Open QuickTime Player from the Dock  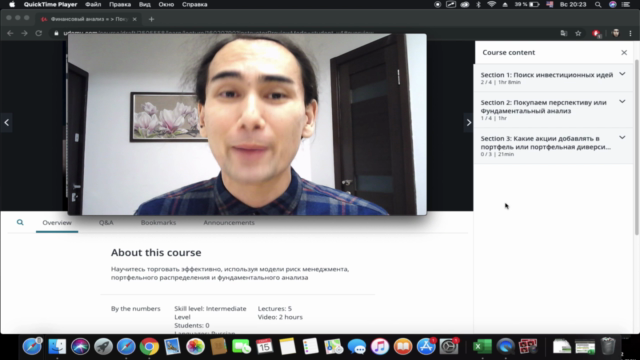click(x=505, y=347)
